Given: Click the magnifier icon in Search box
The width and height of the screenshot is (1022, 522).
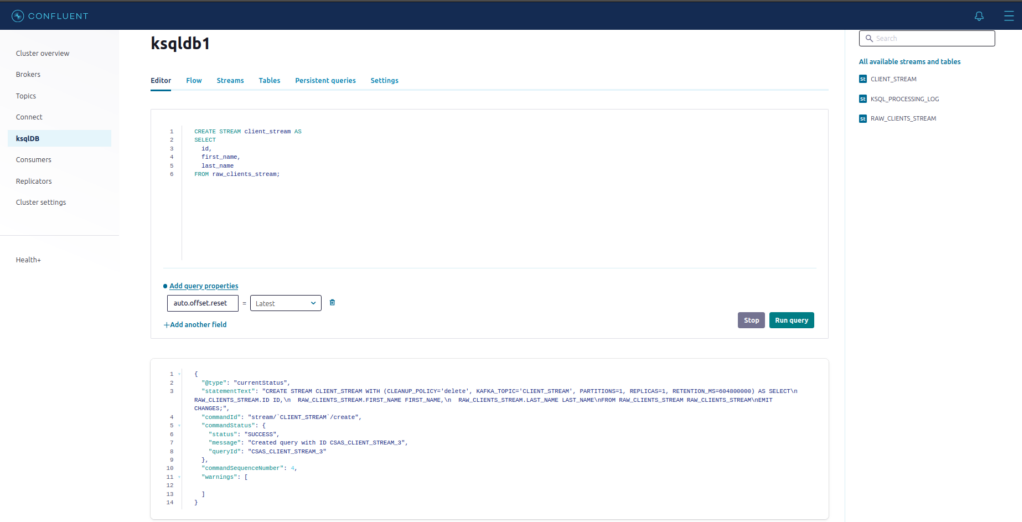Looking at the screenshot, I should coord(868,39).
